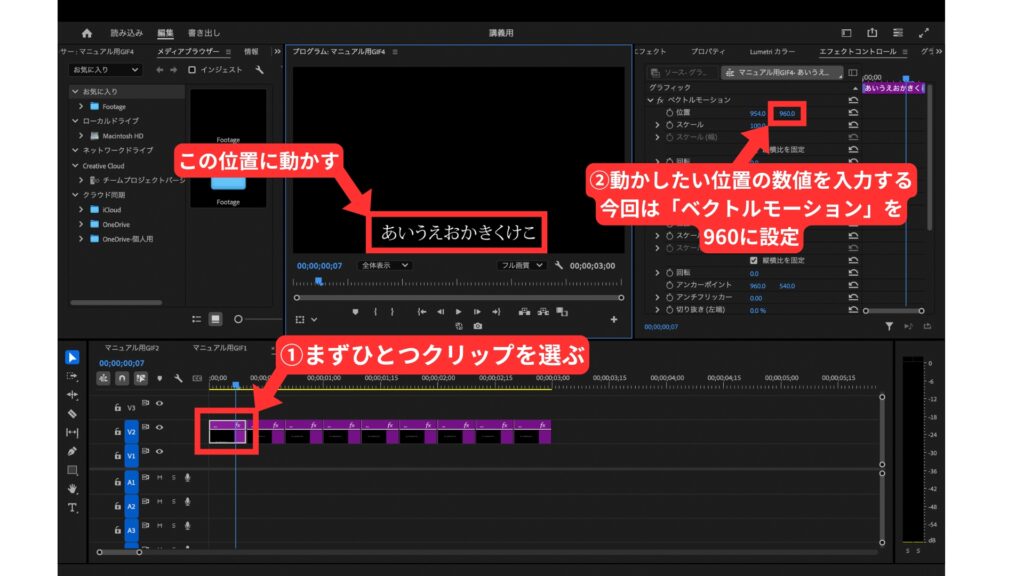Collapse the ローカルドライブ tree section

pos(75,121)
